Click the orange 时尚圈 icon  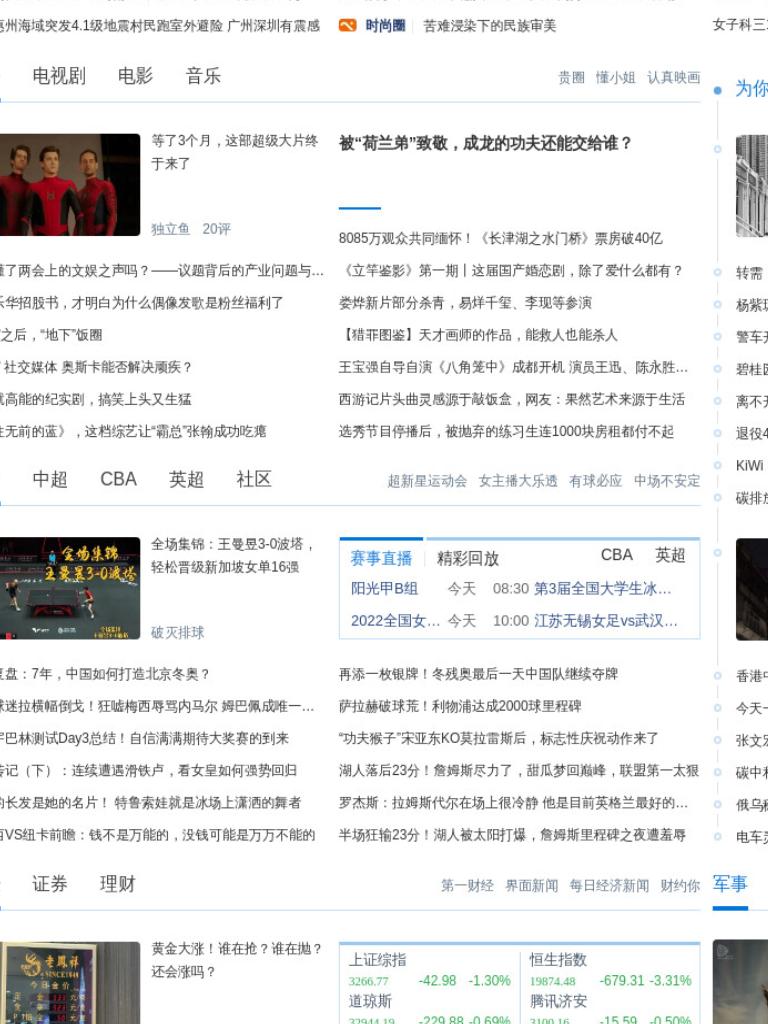point(347,25)
